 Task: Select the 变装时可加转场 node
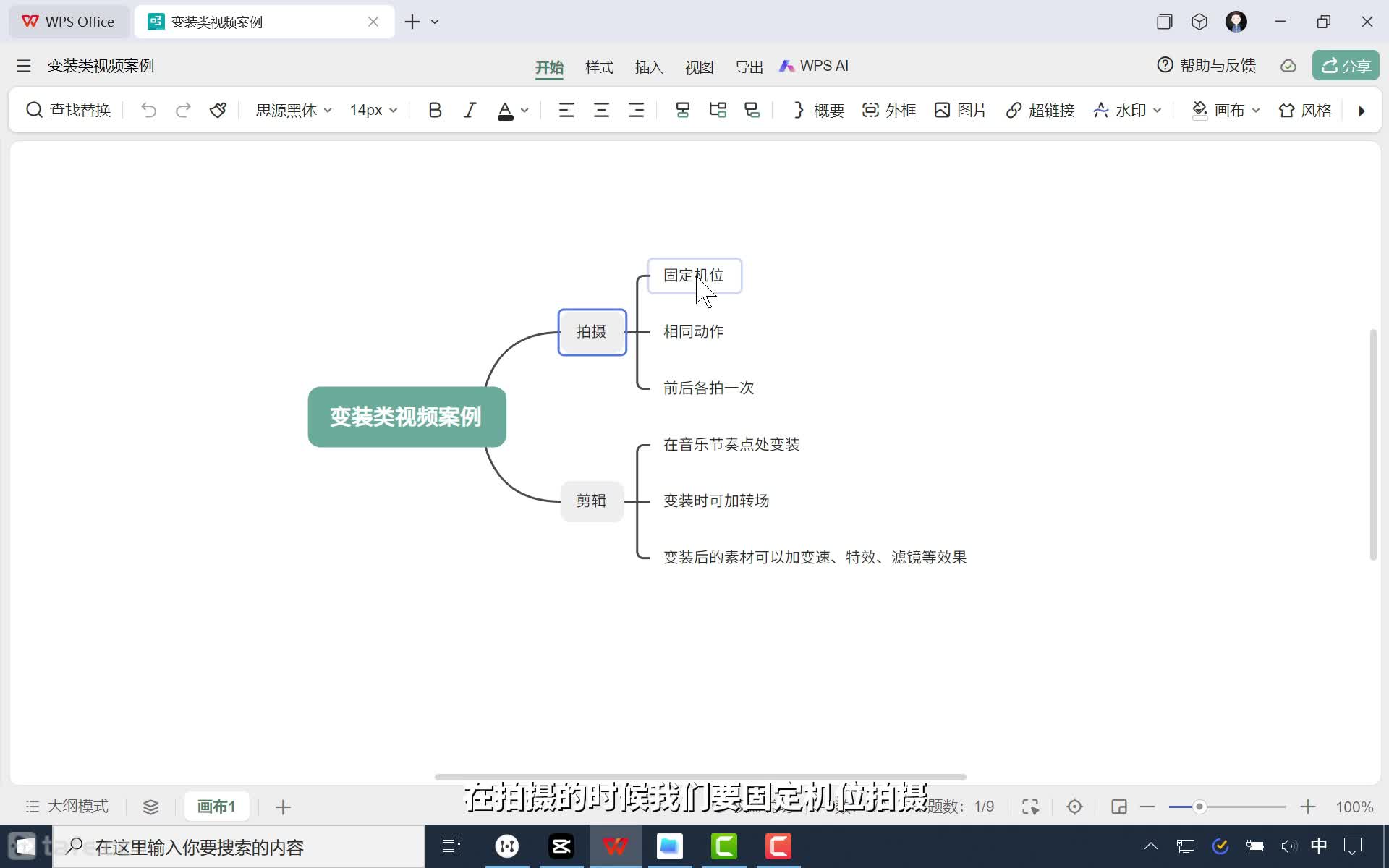coord(716,501)
